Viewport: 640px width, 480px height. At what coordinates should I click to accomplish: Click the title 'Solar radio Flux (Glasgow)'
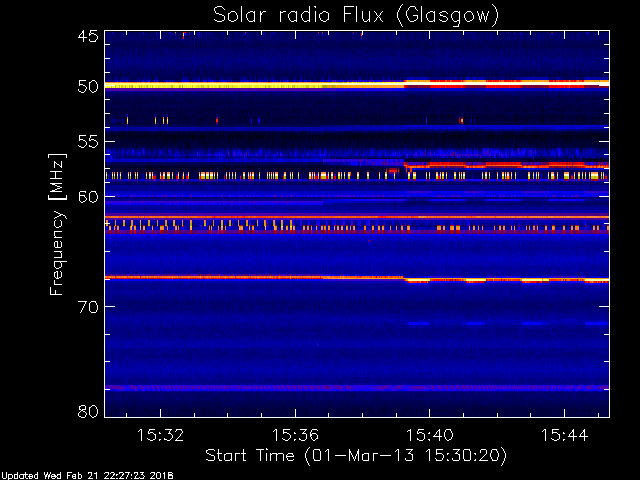coord(356,16)
